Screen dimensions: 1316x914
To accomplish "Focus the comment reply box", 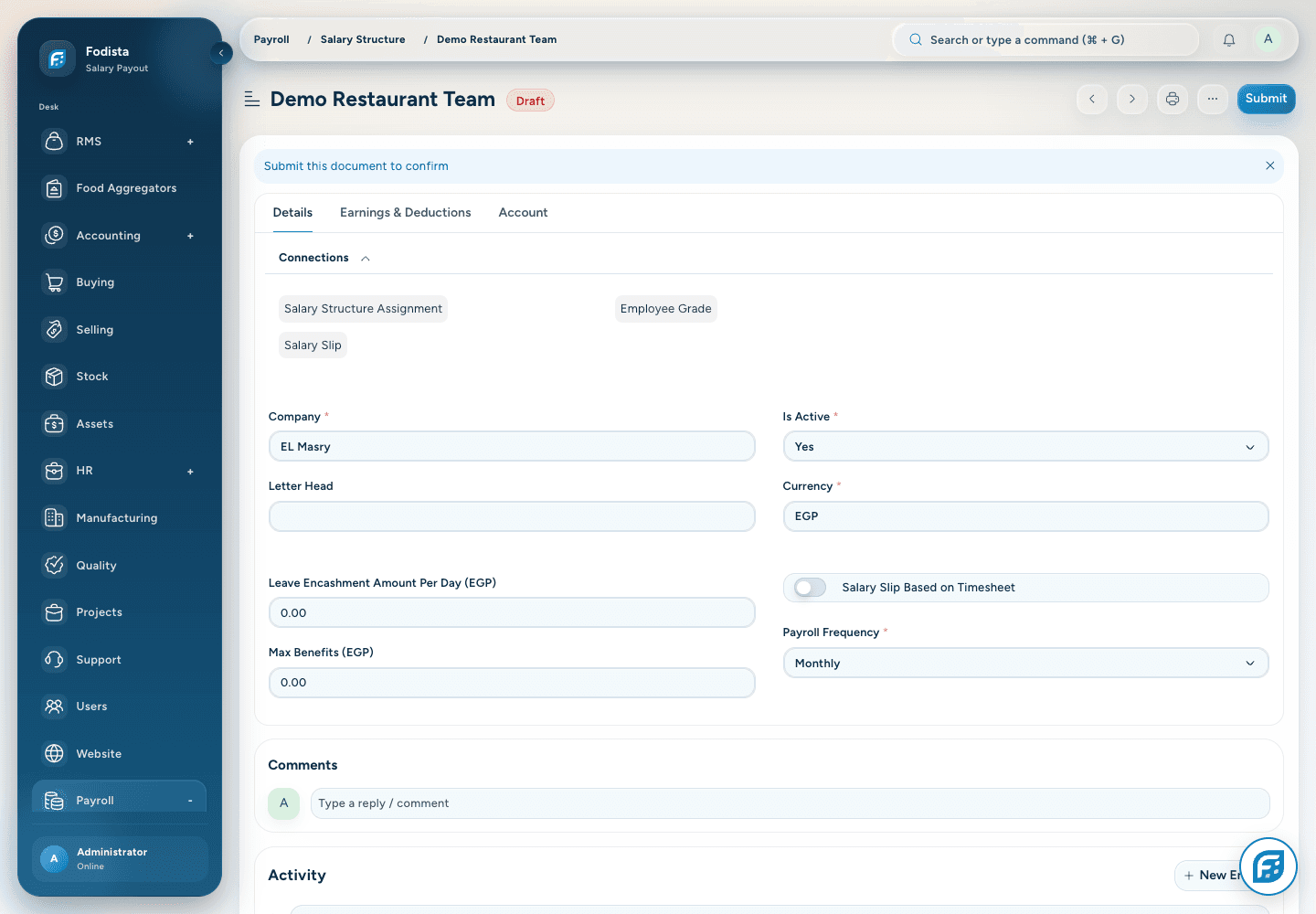I will tap(790, 803).
